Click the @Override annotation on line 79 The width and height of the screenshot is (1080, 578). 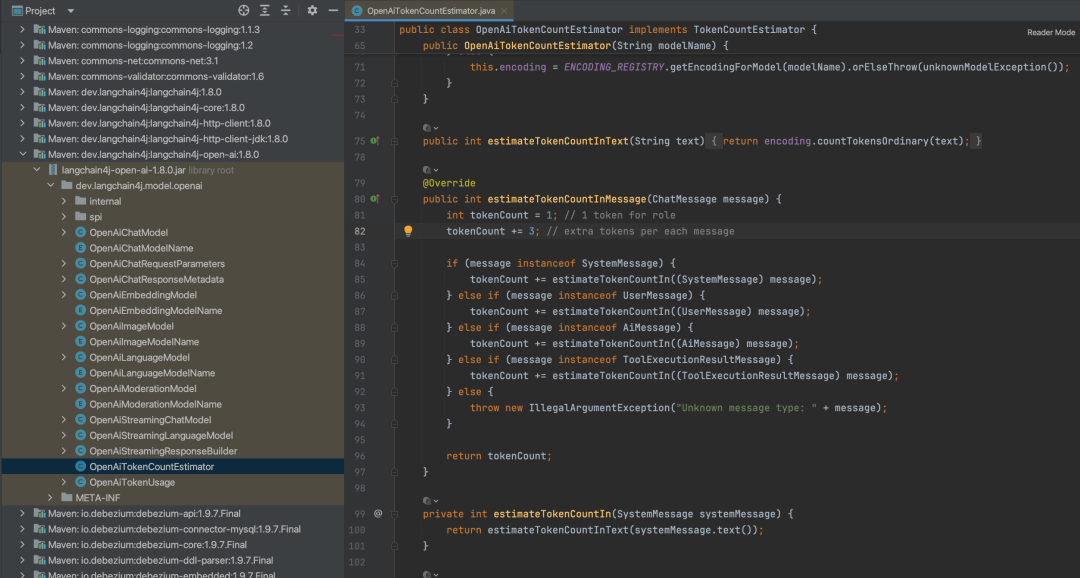click(449, 183)
